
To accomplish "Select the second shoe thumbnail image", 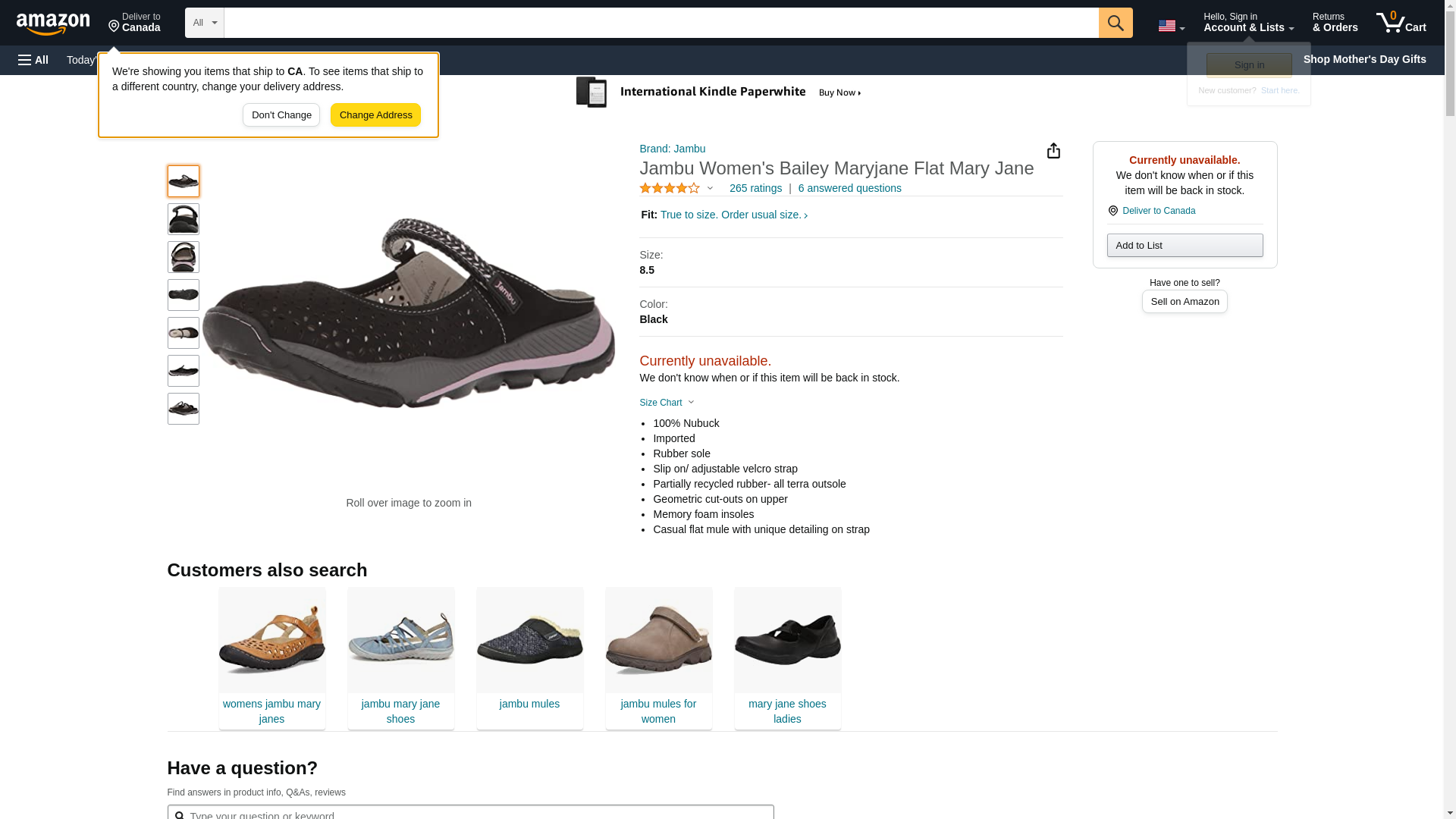I will (x=184, y=219).
